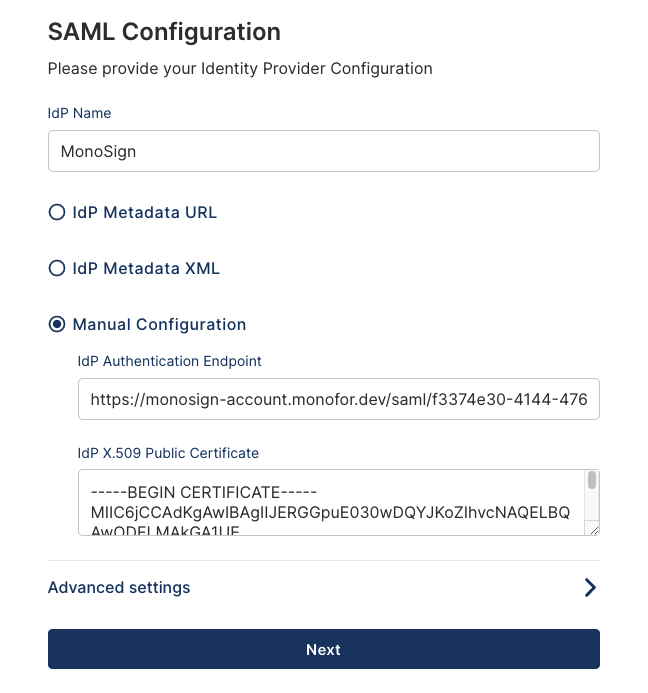Expand the Advanced settings section label
The image size is (648, 693).
119,588
